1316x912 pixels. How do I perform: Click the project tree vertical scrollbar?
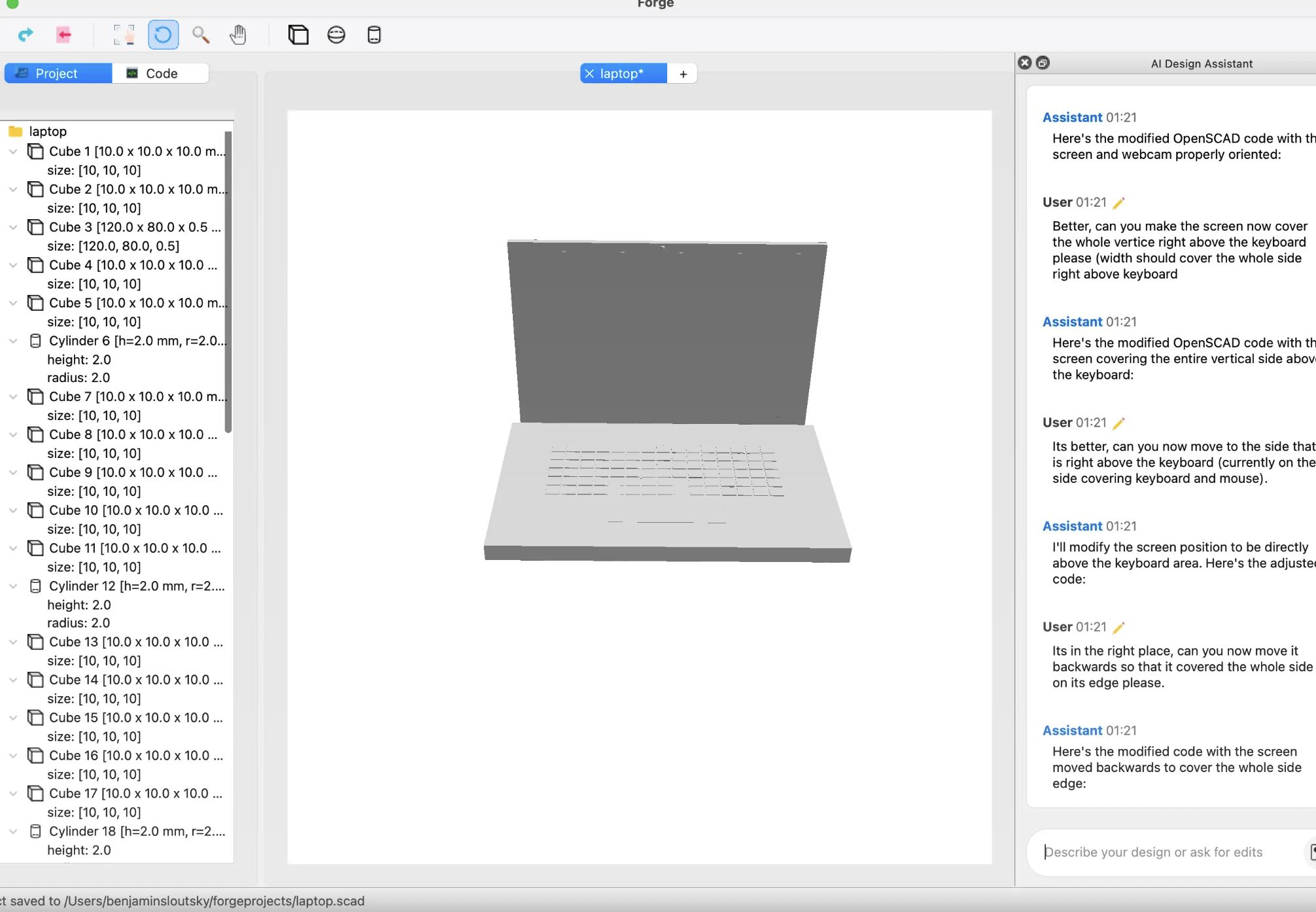pyautogui.click(x=228, y=281)
